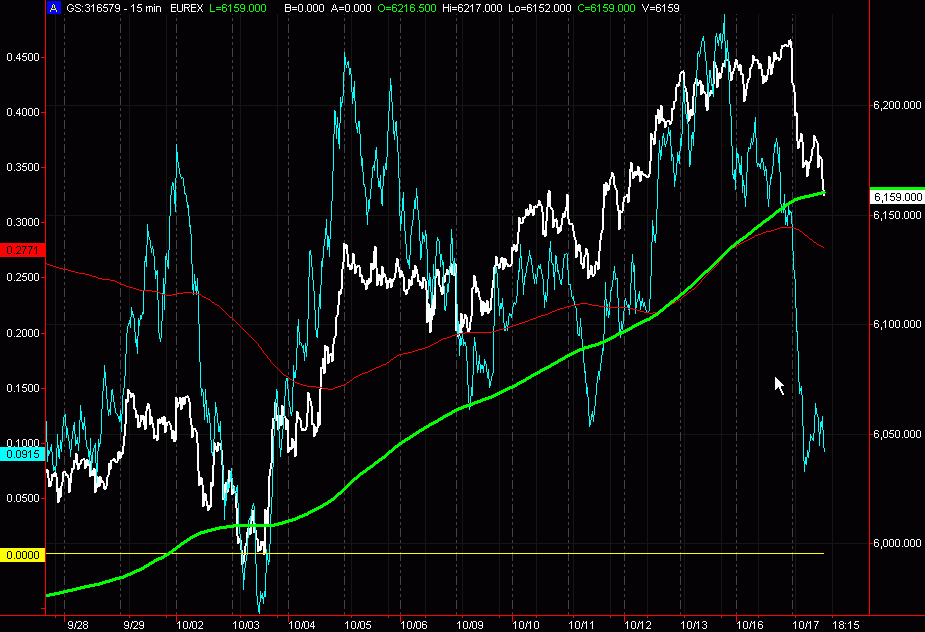Click the 0.3000 left axis label
This screenshot has width=925, height=632.
(x=23, y=222)
